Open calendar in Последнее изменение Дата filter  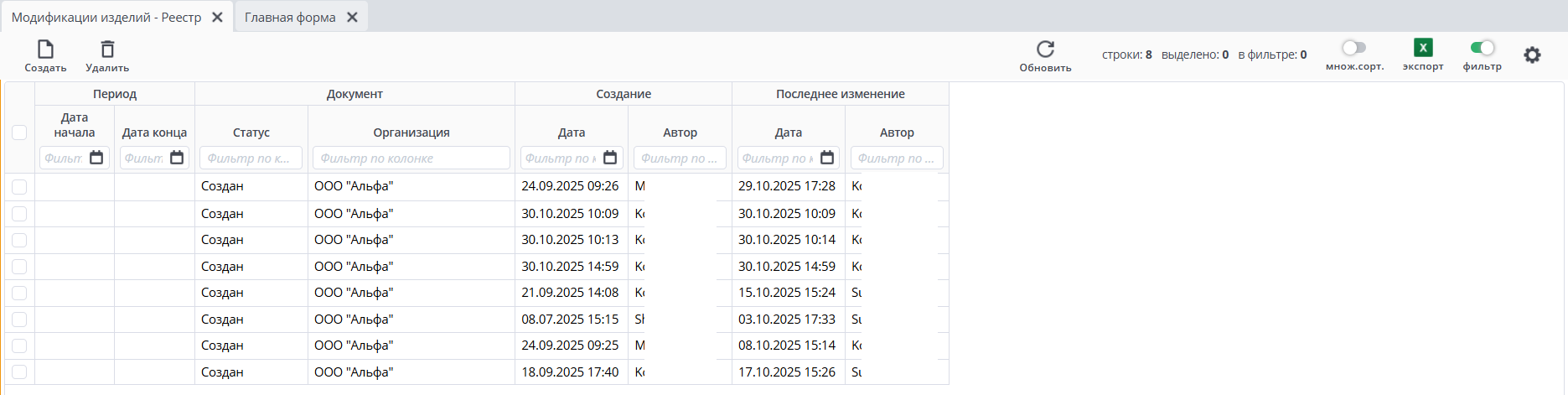[827, 158]
